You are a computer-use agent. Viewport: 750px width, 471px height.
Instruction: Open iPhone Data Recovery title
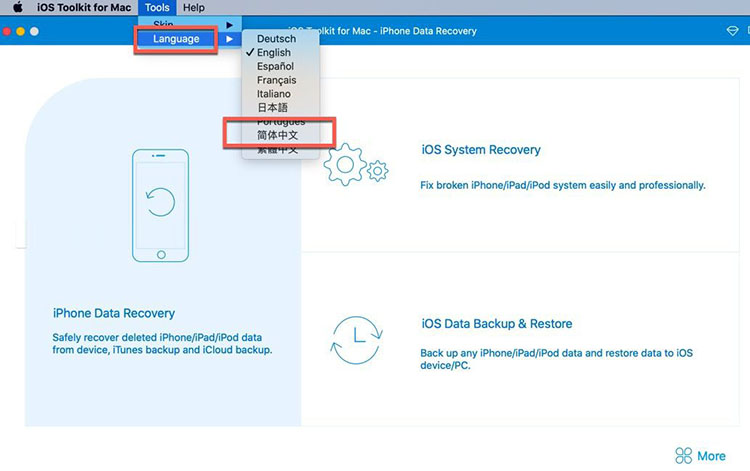pos(114,313)
